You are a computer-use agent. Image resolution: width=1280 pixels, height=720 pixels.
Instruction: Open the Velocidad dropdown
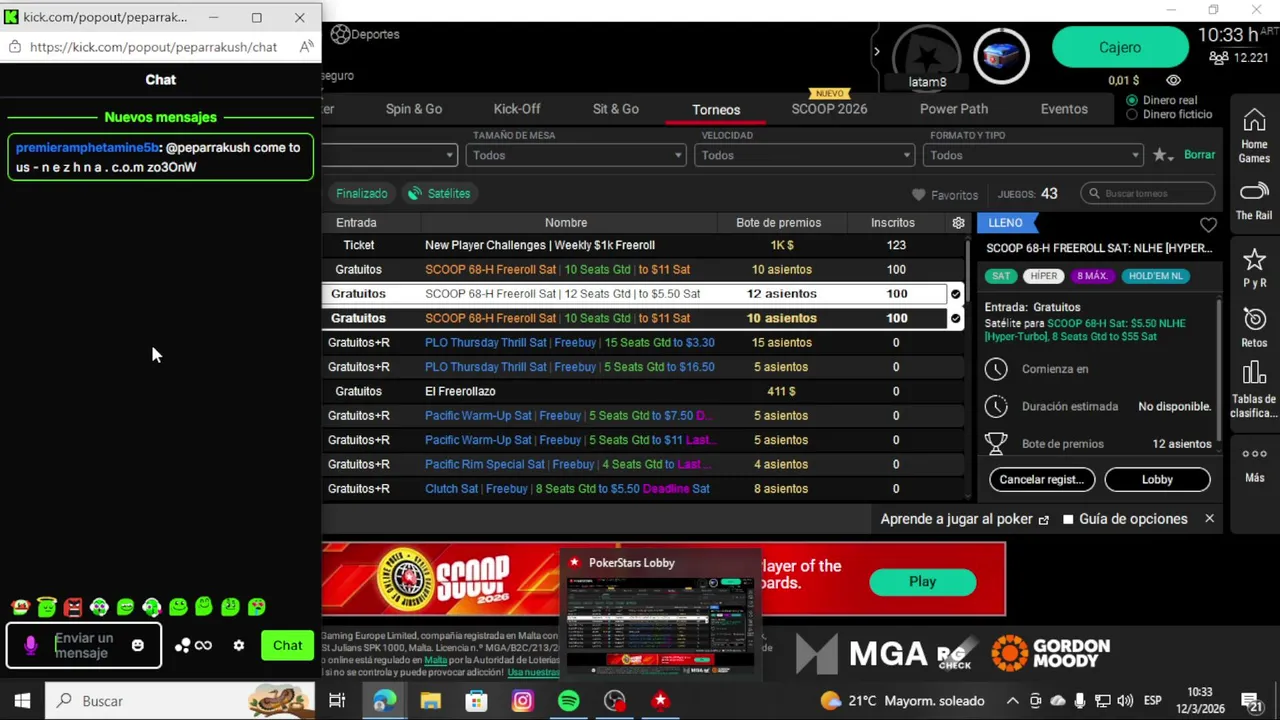click(x=806, y=155)
